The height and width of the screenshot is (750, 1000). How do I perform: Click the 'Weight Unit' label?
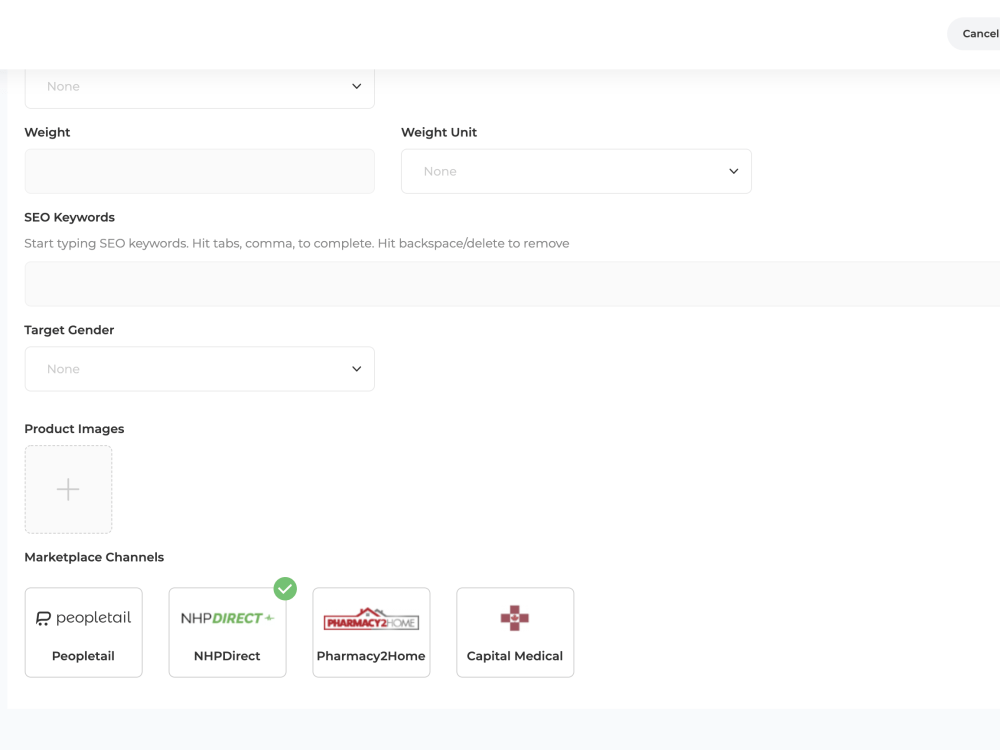point(439,133)
